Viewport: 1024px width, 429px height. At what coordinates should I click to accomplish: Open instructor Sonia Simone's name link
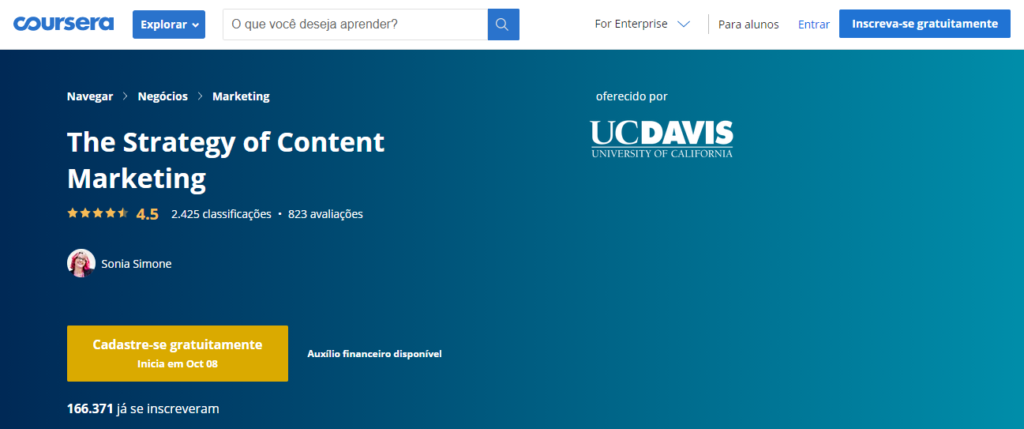136,264
